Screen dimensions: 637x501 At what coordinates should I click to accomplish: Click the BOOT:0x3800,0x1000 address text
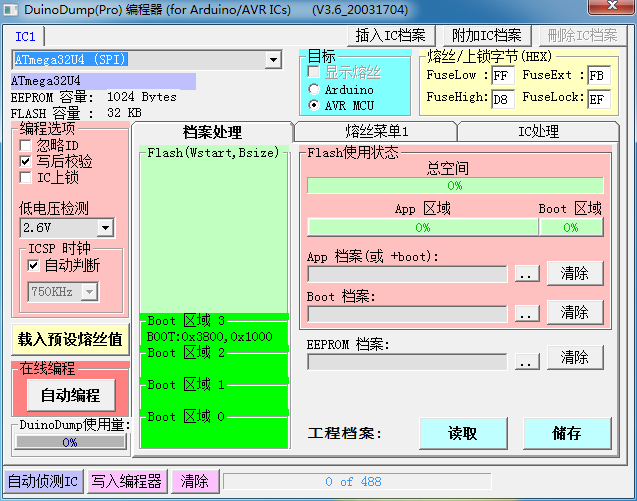point(210,336)
